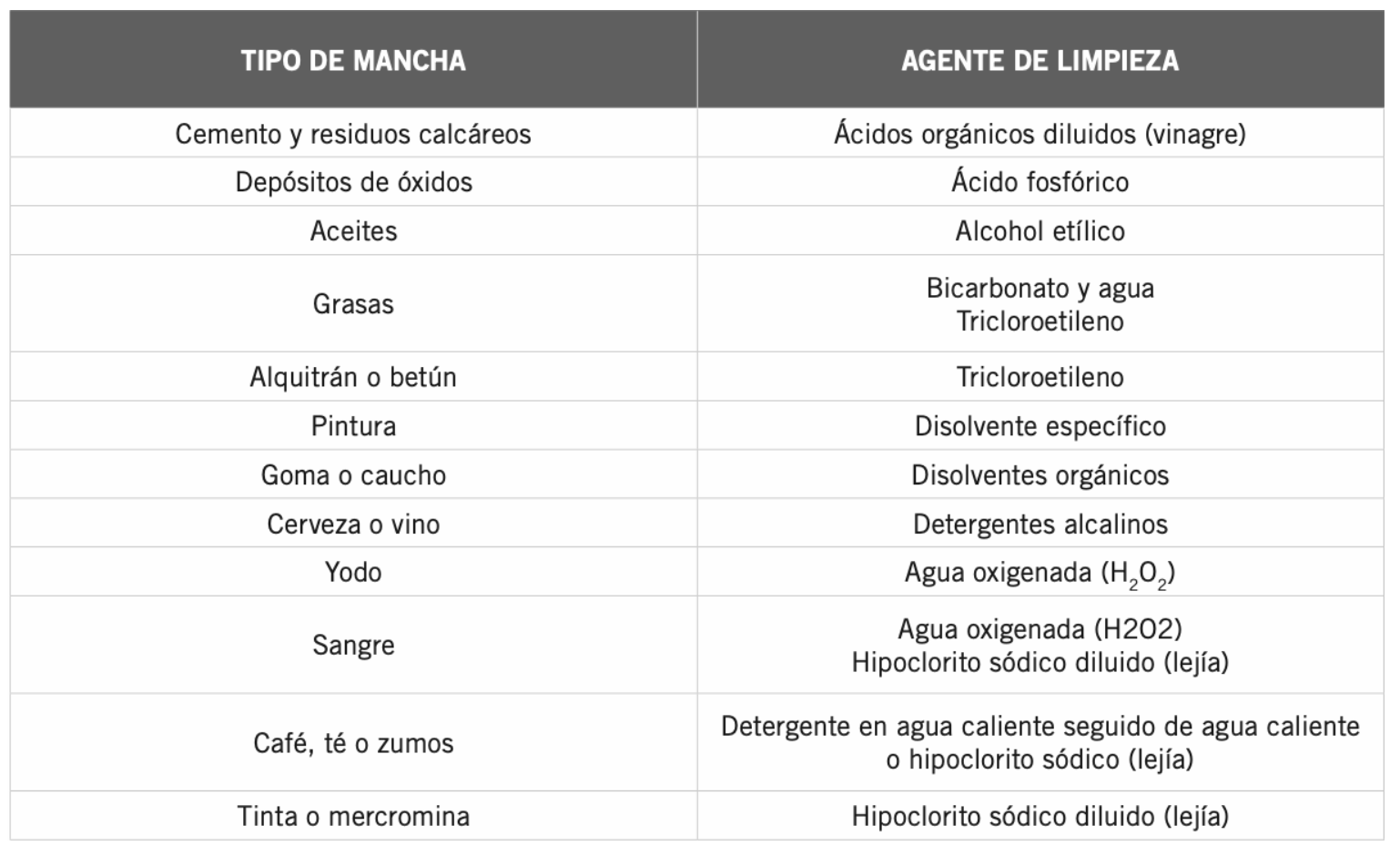
Task: Select the Ácidos orgánicos diluidos (vinagre) cell
Action: click(1040, 134)
